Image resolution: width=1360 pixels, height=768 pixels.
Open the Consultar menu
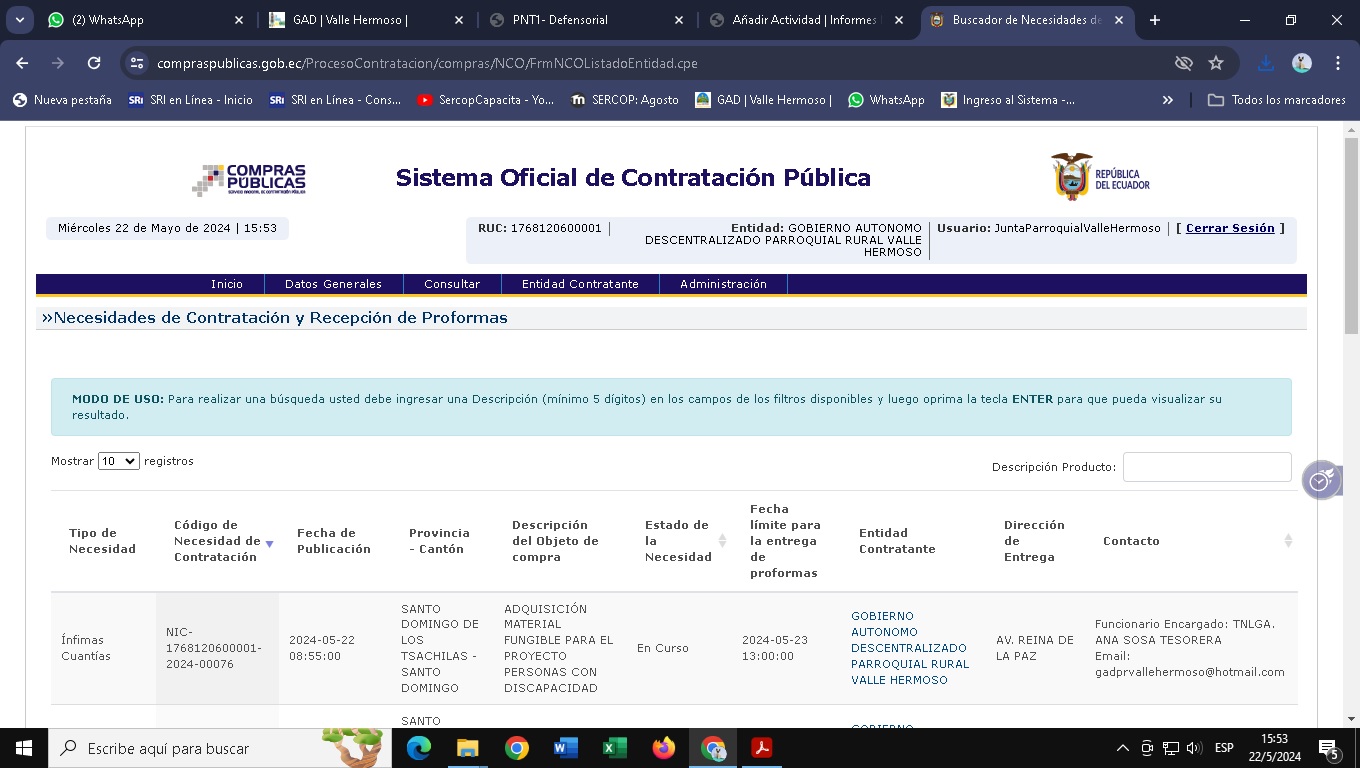click(452, 284)
